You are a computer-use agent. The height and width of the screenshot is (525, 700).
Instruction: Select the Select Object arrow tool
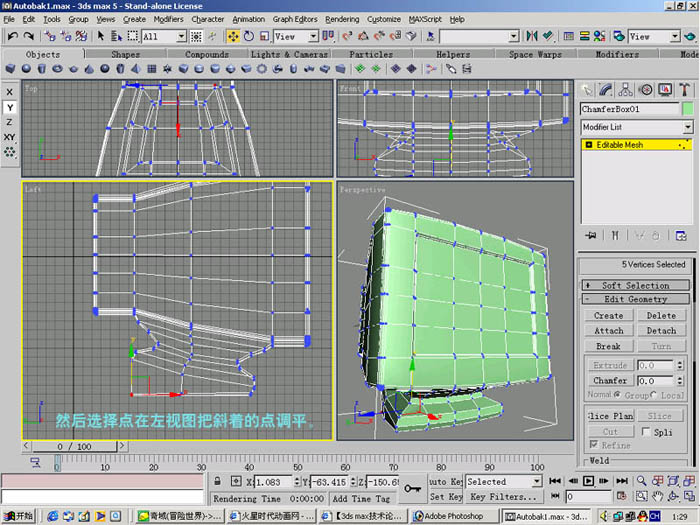point(100,36)
